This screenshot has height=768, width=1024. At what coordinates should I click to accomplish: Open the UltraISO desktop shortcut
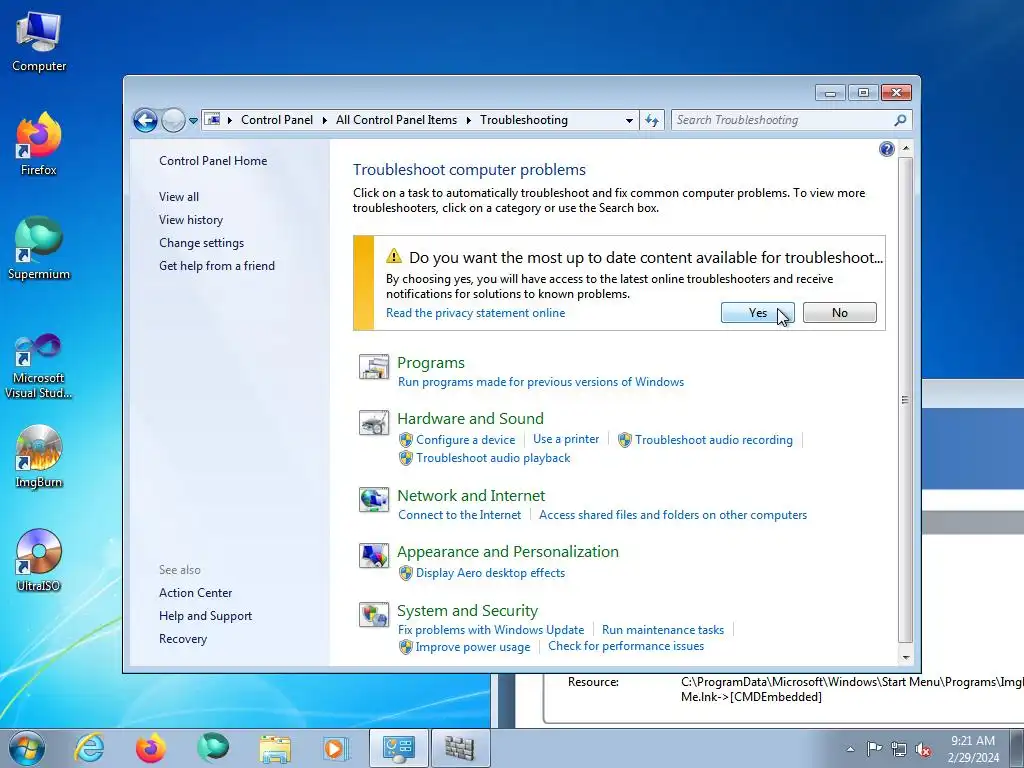pos(39,560)
